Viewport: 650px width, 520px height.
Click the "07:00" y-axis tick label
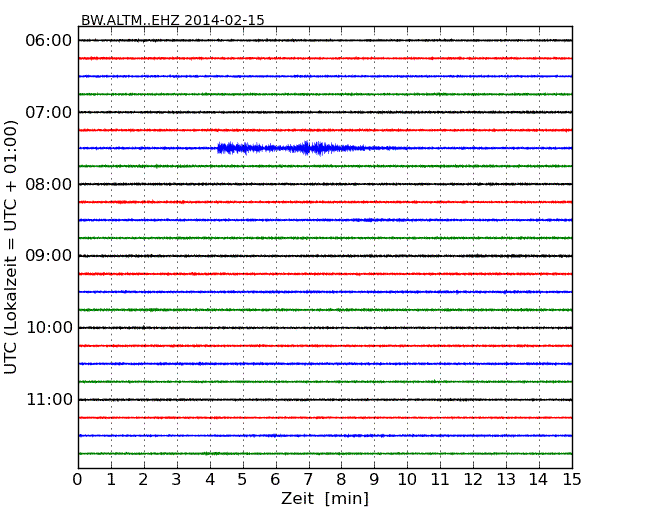coord(49,112)
